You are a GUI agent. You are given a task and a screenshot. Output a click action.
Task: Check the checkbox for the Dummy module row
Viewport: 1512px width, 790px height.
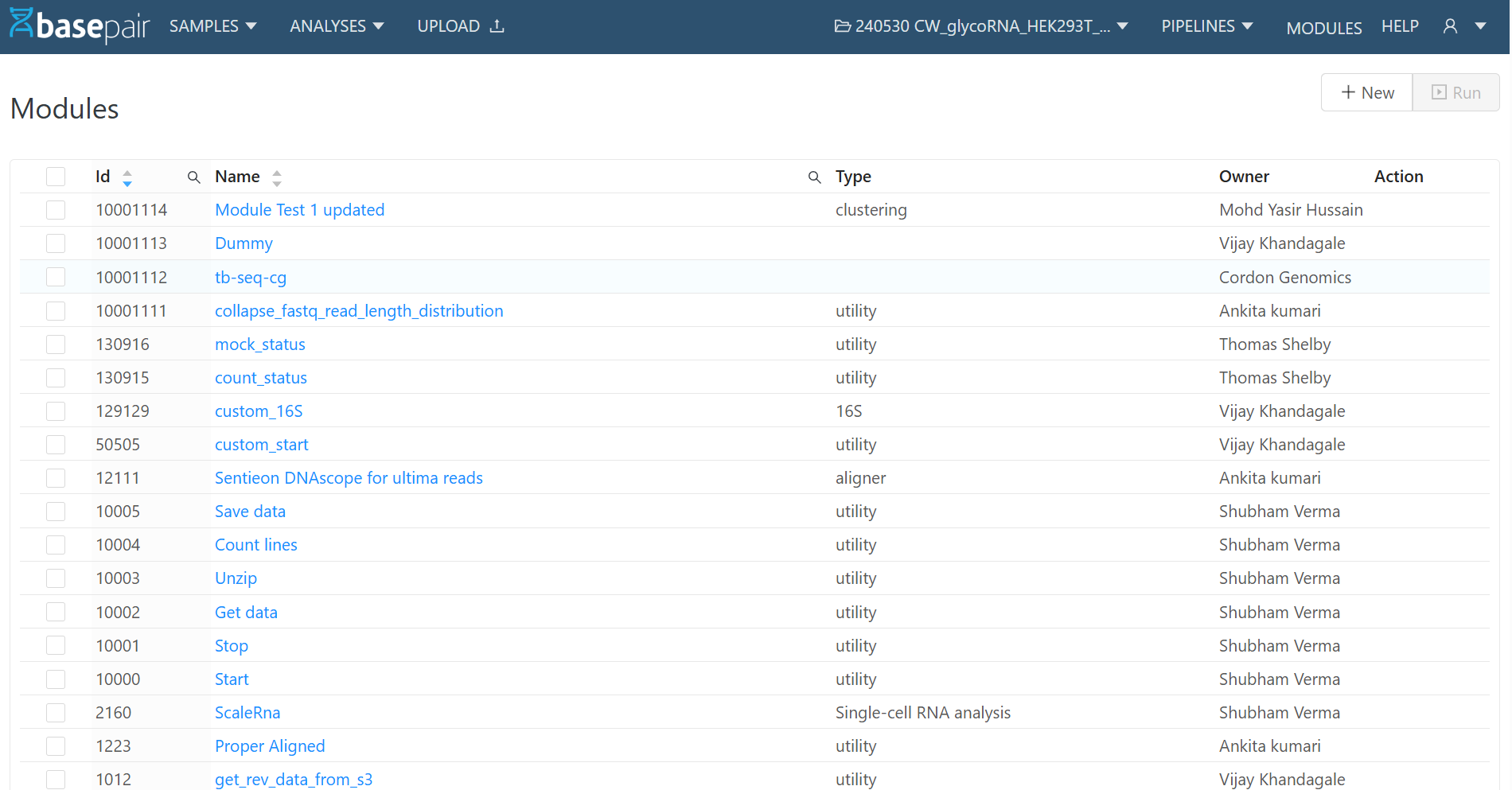(56, 243)
